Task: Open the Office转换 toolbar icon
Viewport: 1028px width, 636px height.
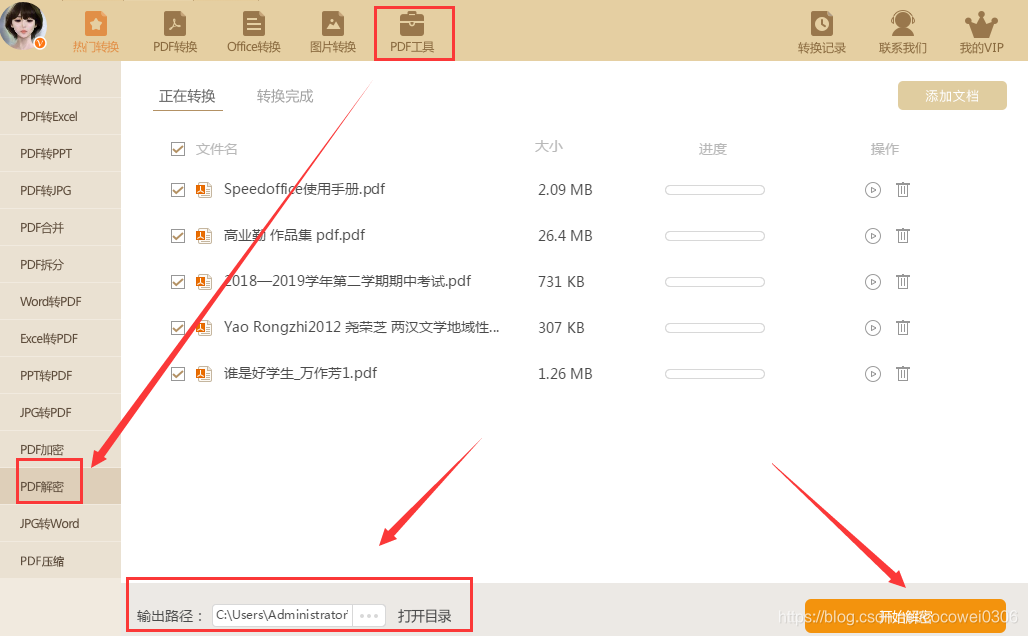Action: click(254, 31)
